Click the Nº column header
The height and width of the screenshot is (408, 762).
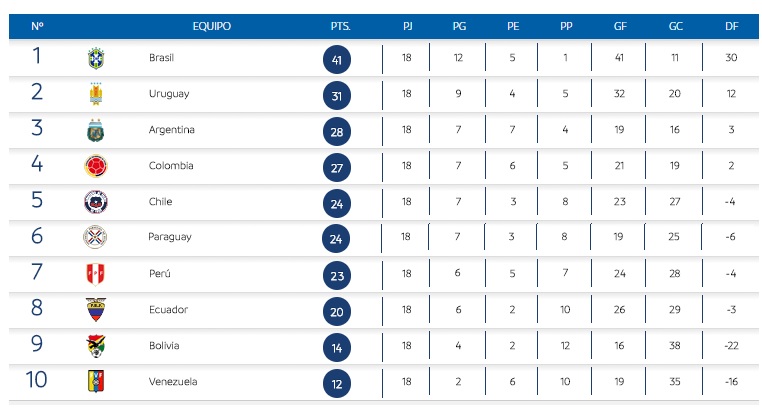point(37,26)
